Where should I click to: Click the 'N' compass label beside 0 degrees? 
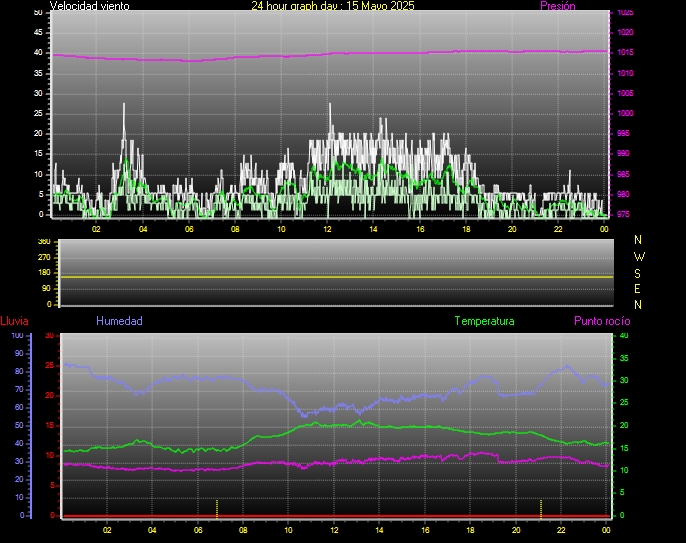pos(638,305)
